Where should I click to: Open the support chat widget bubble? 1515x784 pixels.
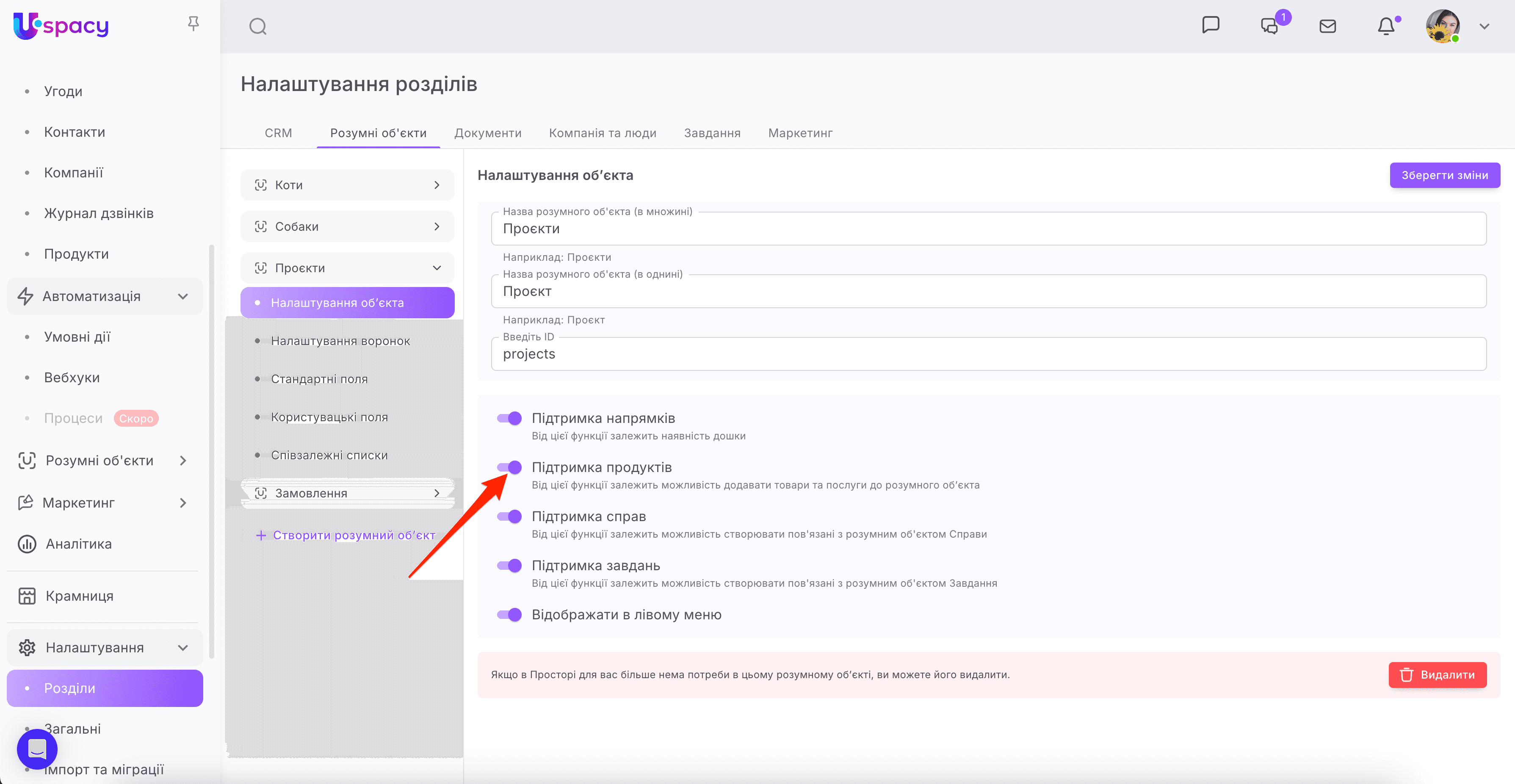click(37, 749)
